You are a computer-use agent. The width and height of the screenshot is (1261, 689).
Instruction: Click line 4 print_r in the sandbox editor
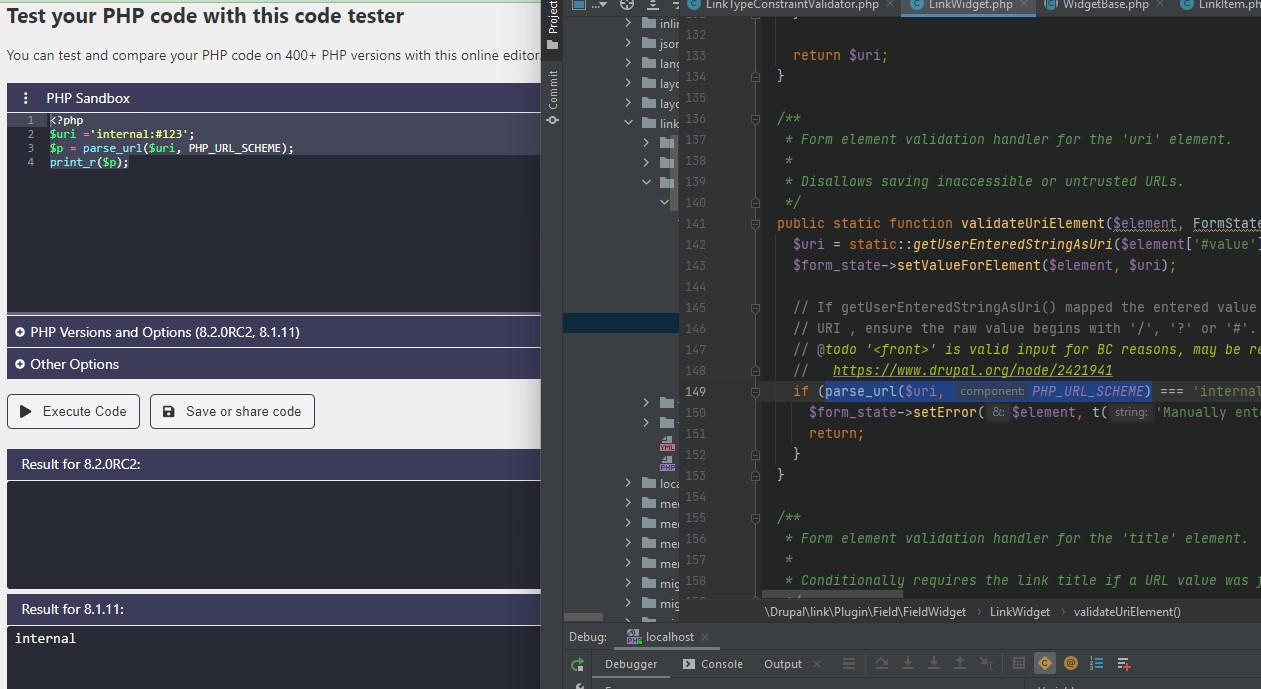pyautogui.click(x=89, y=162)
